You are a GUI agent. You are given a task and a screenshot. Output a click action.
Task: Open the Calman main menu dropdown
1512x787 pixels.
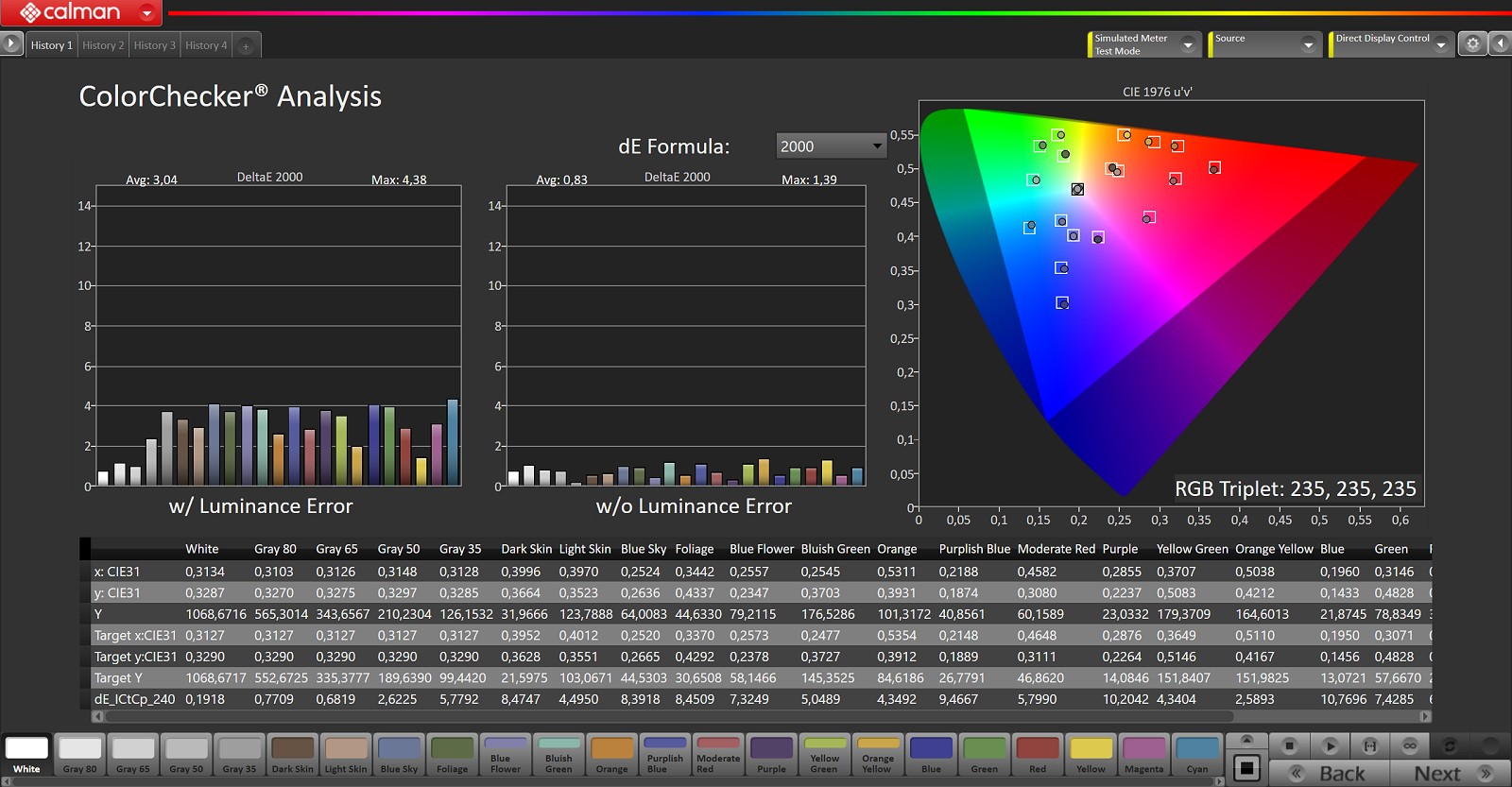point(146,12)
